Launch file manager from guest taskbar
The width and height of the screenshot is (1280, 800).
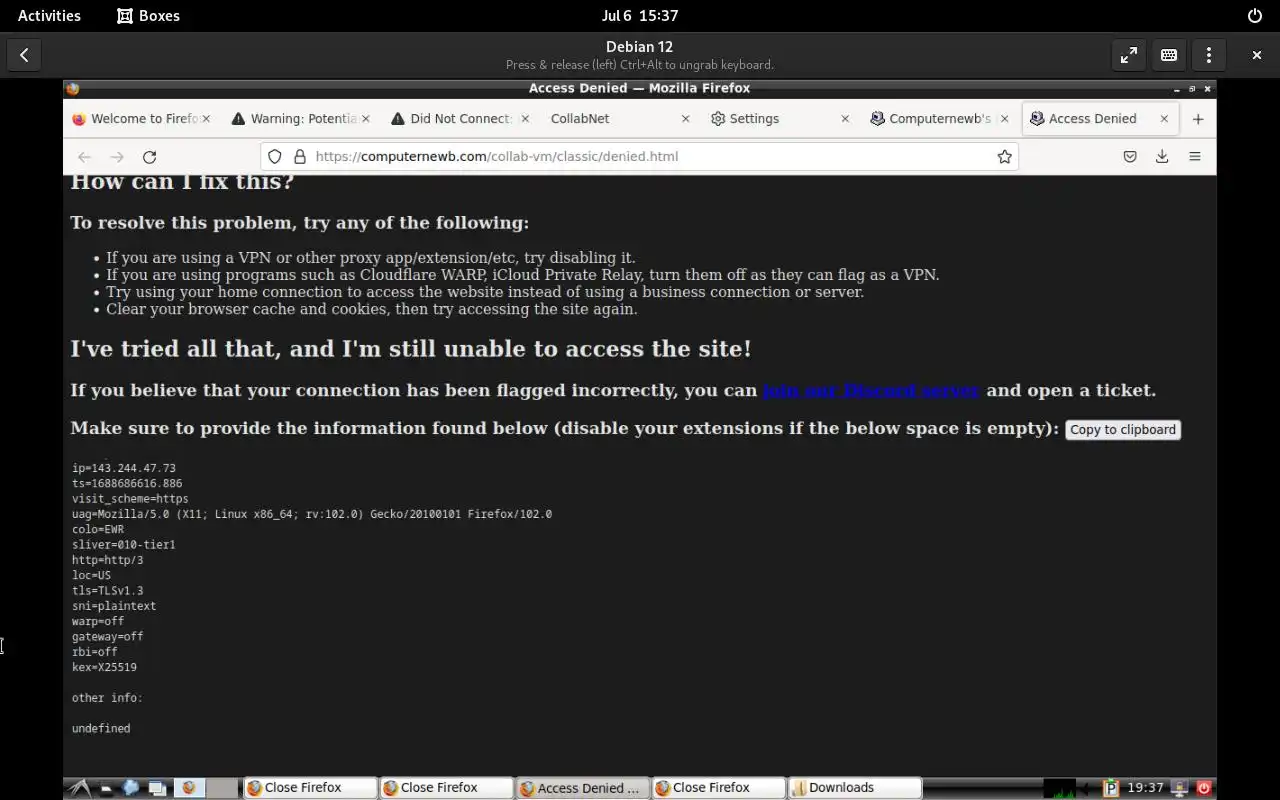[x=106, y=788]
